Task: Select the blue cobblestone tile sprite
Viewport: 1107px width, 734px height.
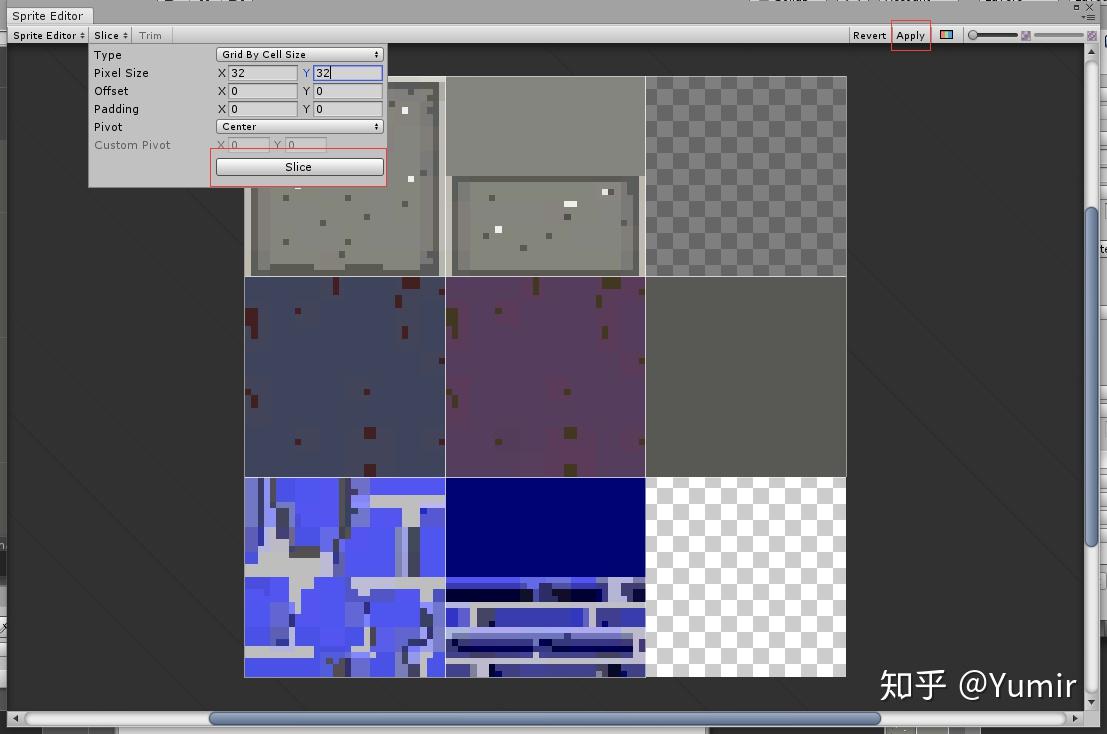Action: 345,577
